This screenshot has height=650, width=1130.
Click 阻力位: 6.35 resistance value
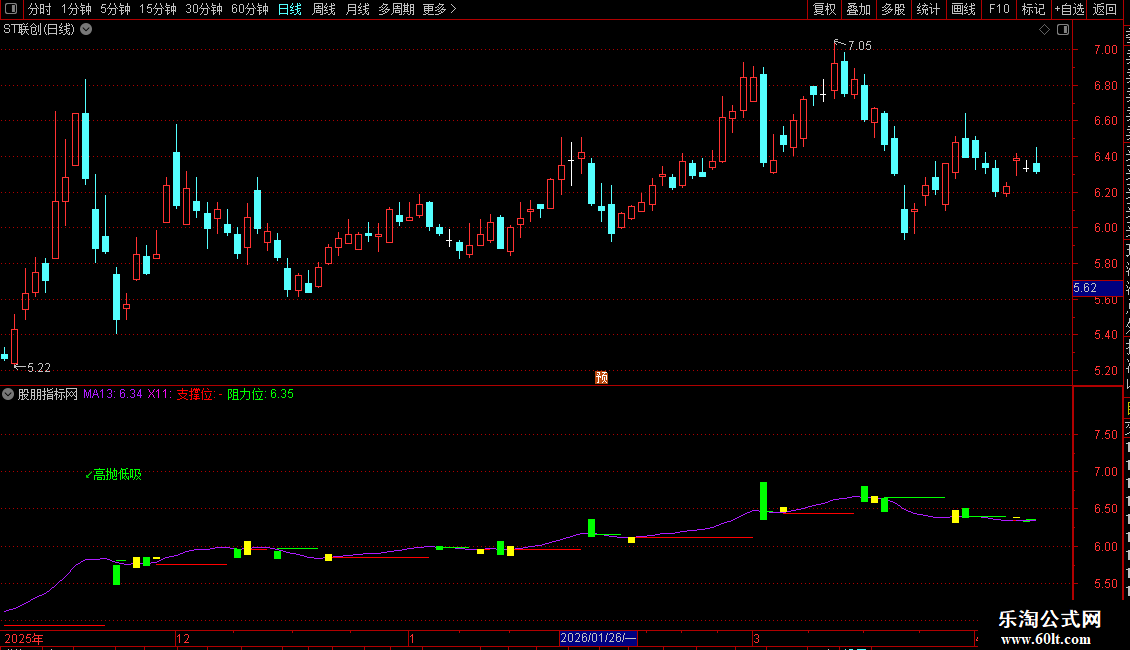260,394
